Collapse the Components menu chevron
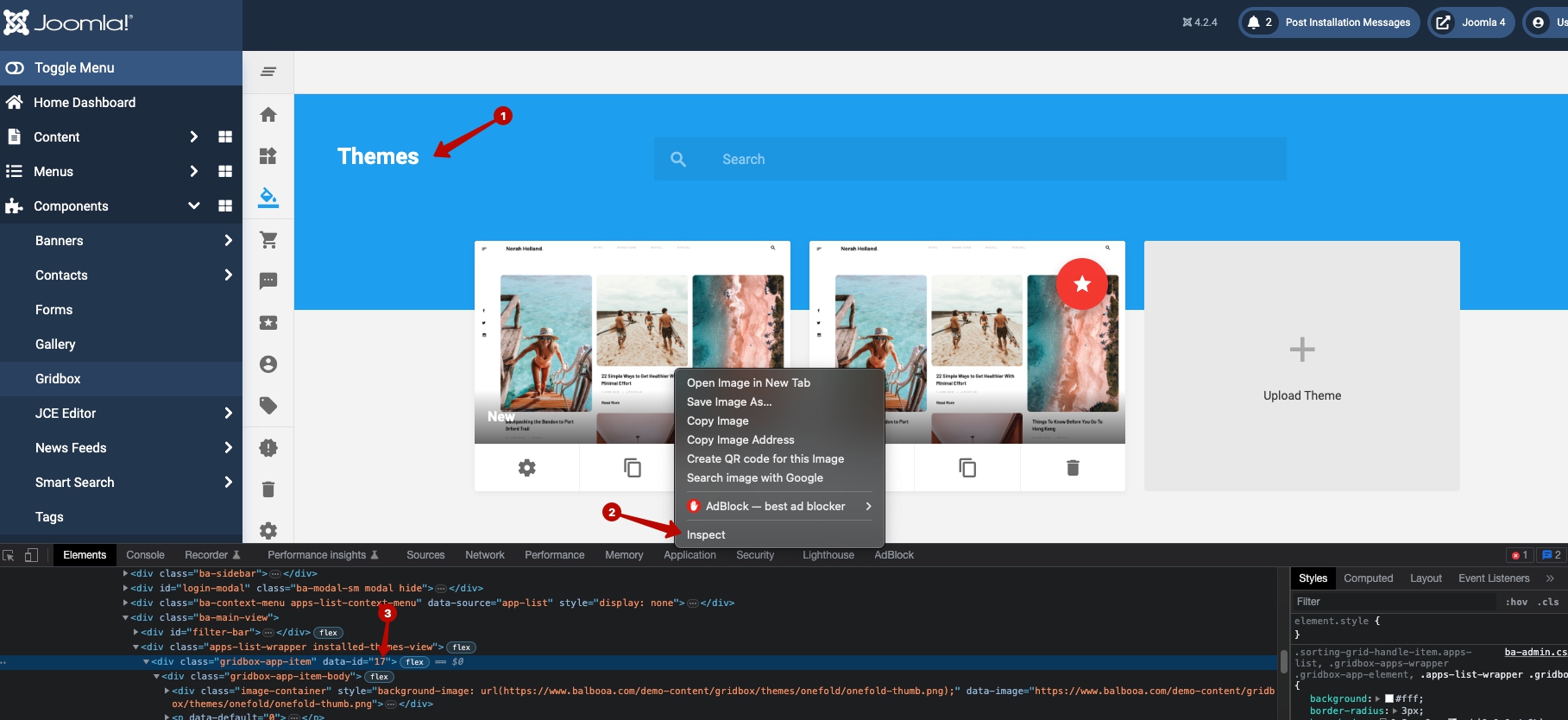Viewport: 1568px width, 720px height. pyautogui.click(x=193, y=205)
